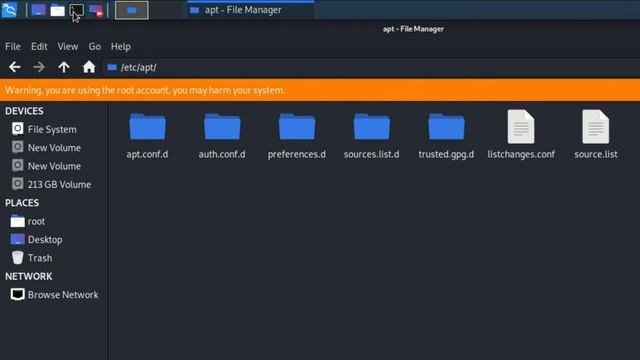Select the workspace switcher box
640x360 pixels.
pyautogui.click(x=131, y=10)
